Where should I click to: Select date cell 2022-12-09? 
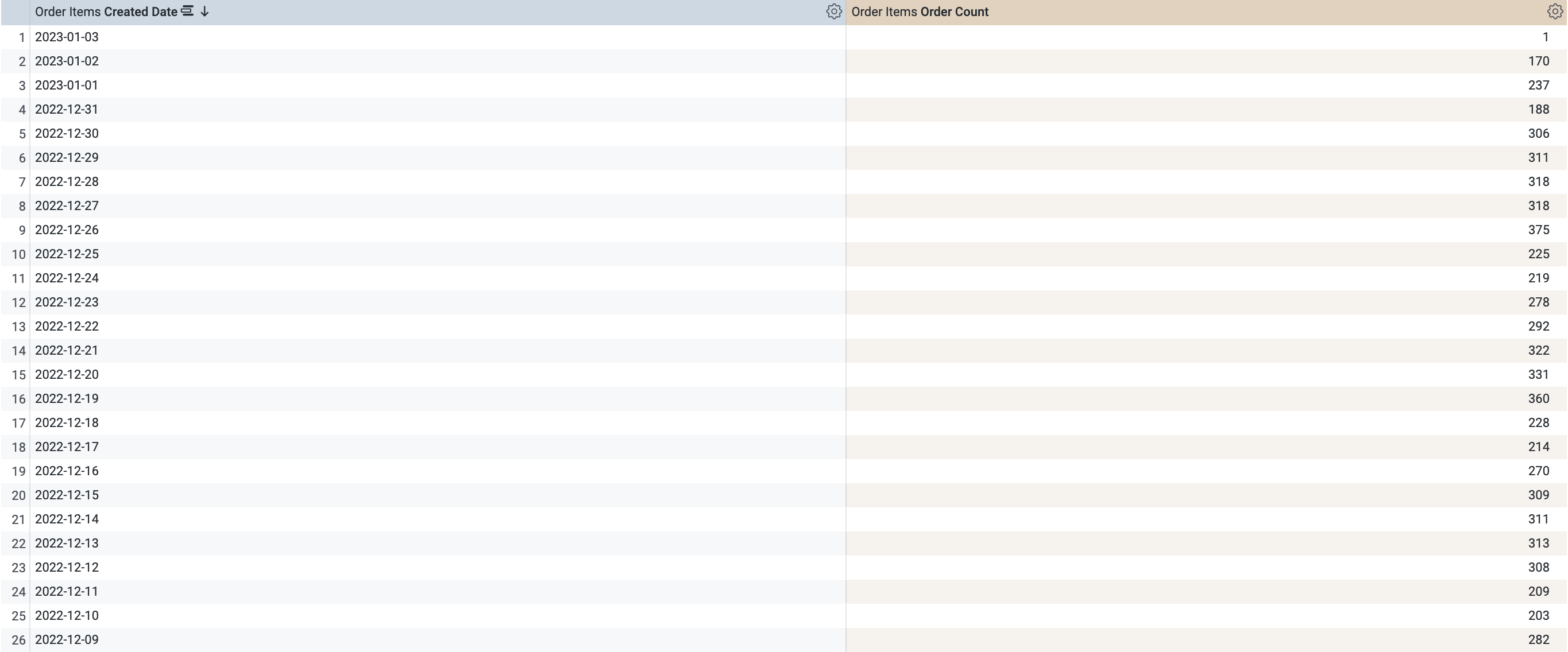coord(67,640)
